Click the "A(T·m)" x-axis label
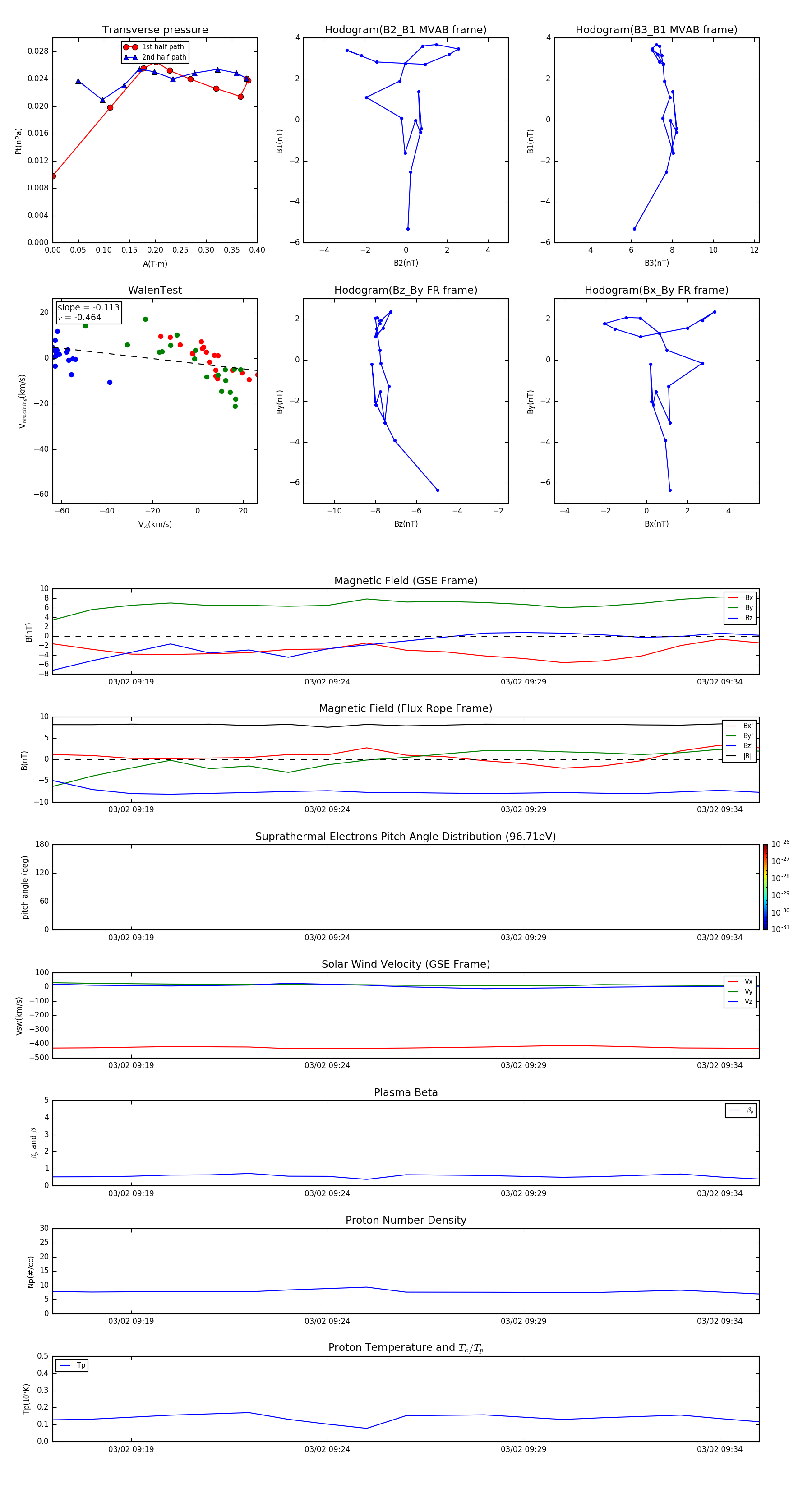The width and height of the screenshot is (812, 1489). click(155, 264)
